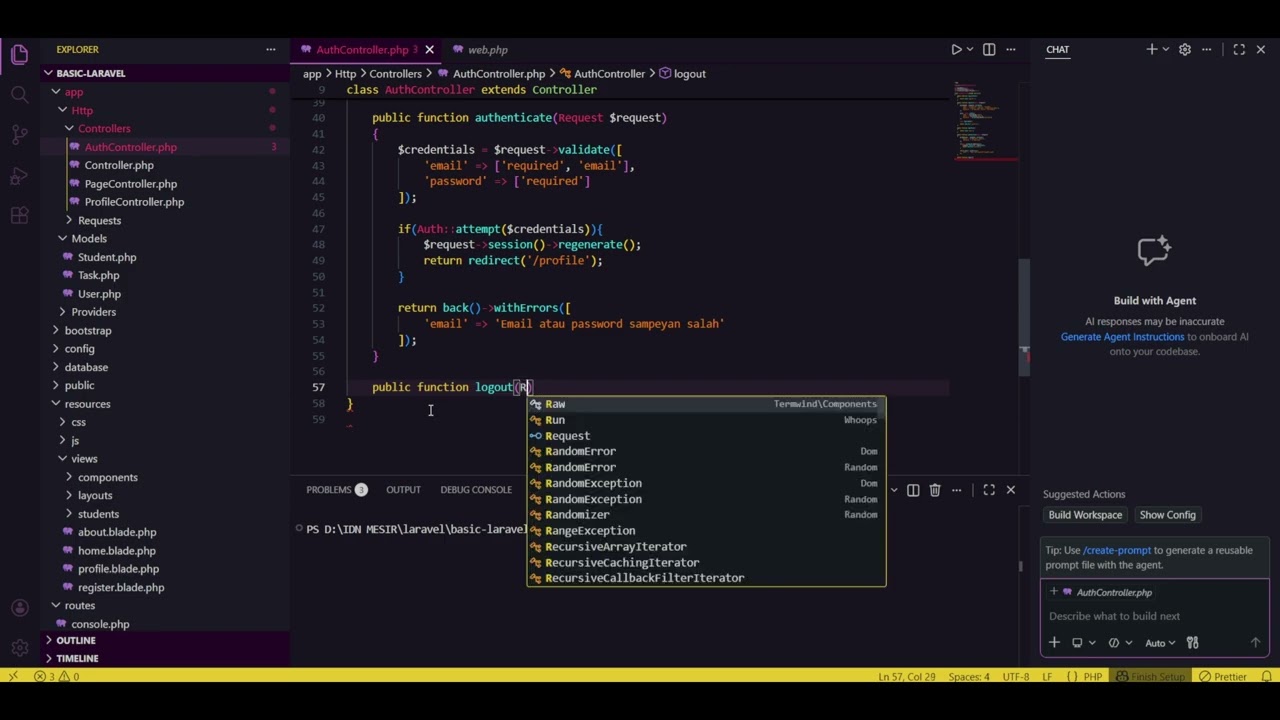Image resolution: width=1280 pixels, height=720 pixels.
Task: Choose Randomizer from autocomplete suggestions
Action: click(706, 515)
